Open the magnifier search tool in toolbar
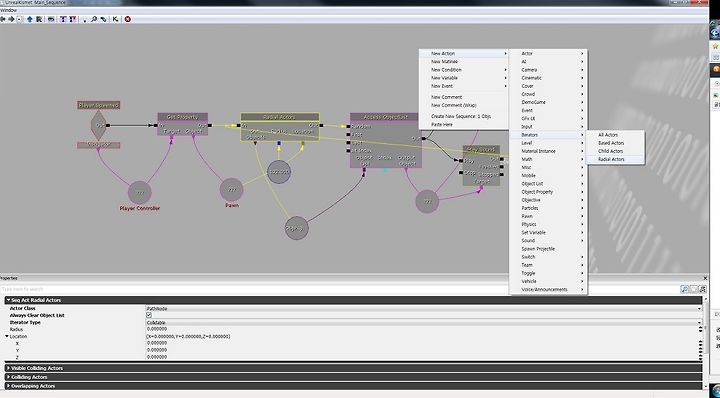The image size is (720, 398). pyautogui.click(x=94, y=19)
